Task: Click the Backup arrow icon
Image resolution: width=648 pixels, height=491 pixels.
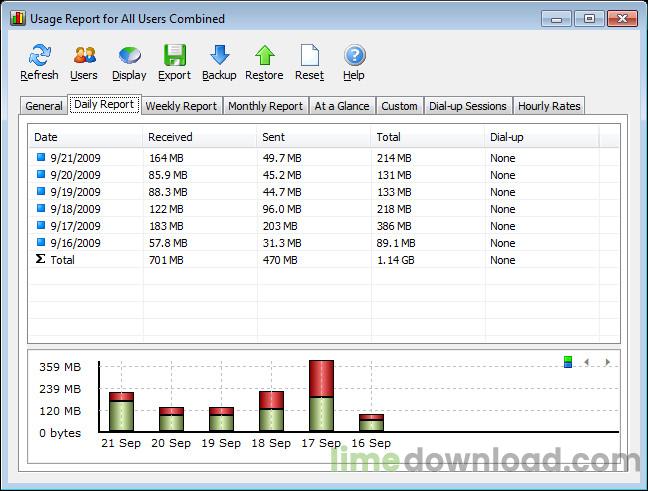Action: [219, 56]
